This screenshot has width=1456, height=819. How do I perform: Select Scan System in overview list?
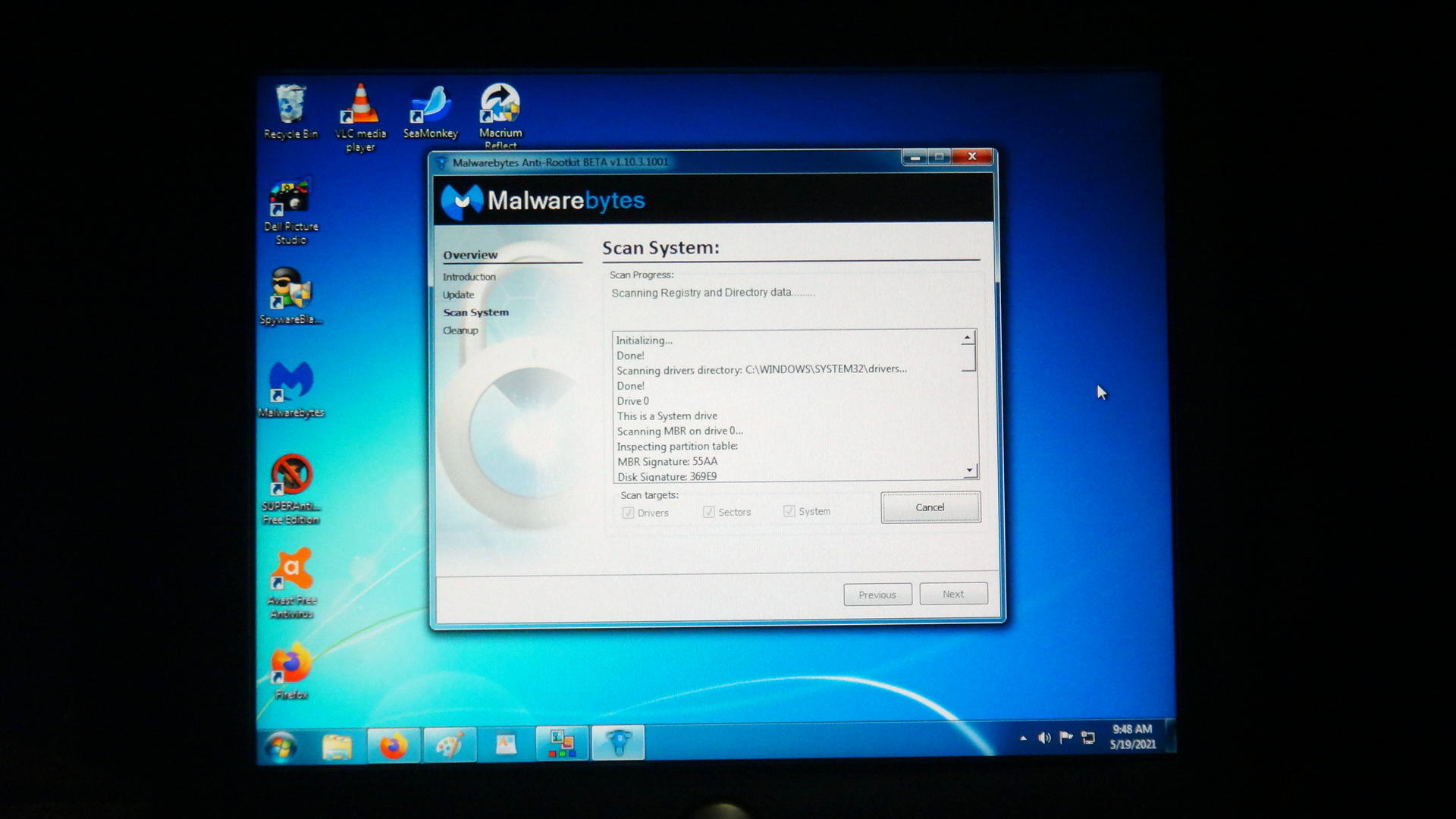[x=476, y=312]
